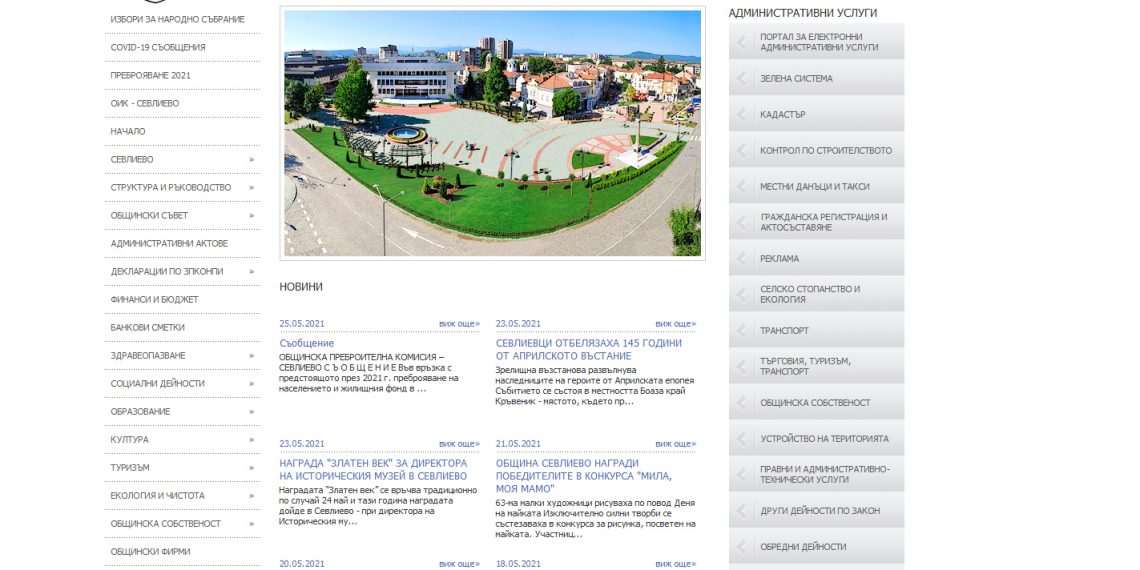
Task: Click arrow icon beside Реклама
Action: click(742, 259)
